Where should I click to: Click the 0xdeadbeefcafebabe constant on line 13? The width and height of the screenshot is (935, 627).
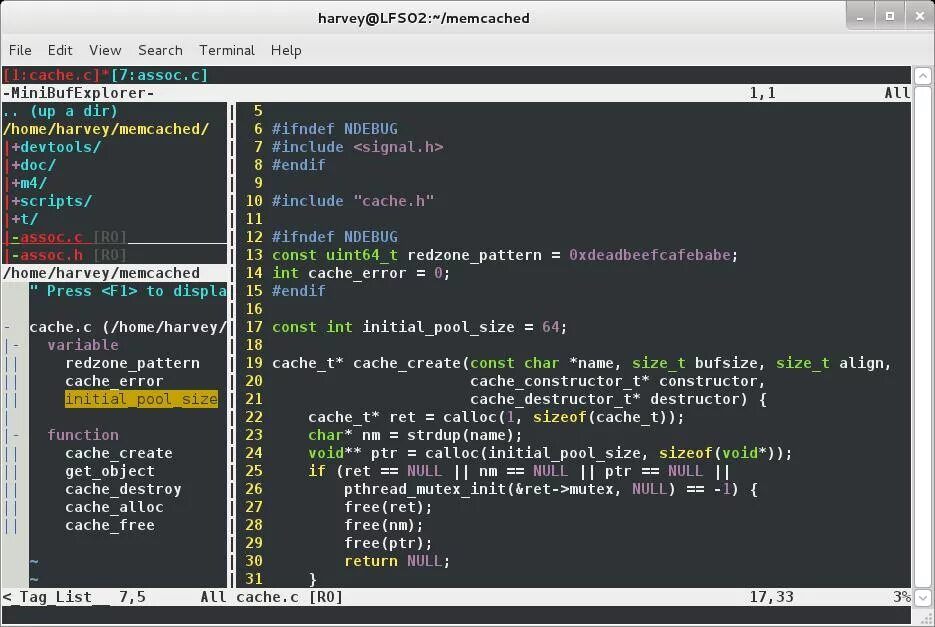[x=649, y=255]
